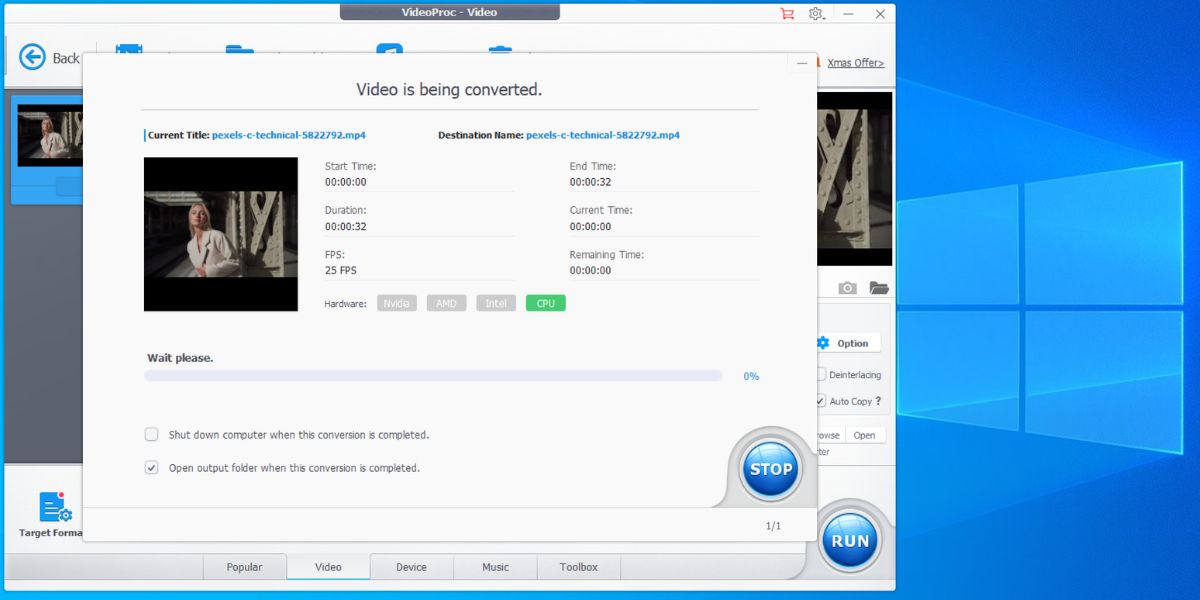Disable the Auto Copy checkbox
This screenshot has width=1200, height=600.
click(x=822, y=401)
